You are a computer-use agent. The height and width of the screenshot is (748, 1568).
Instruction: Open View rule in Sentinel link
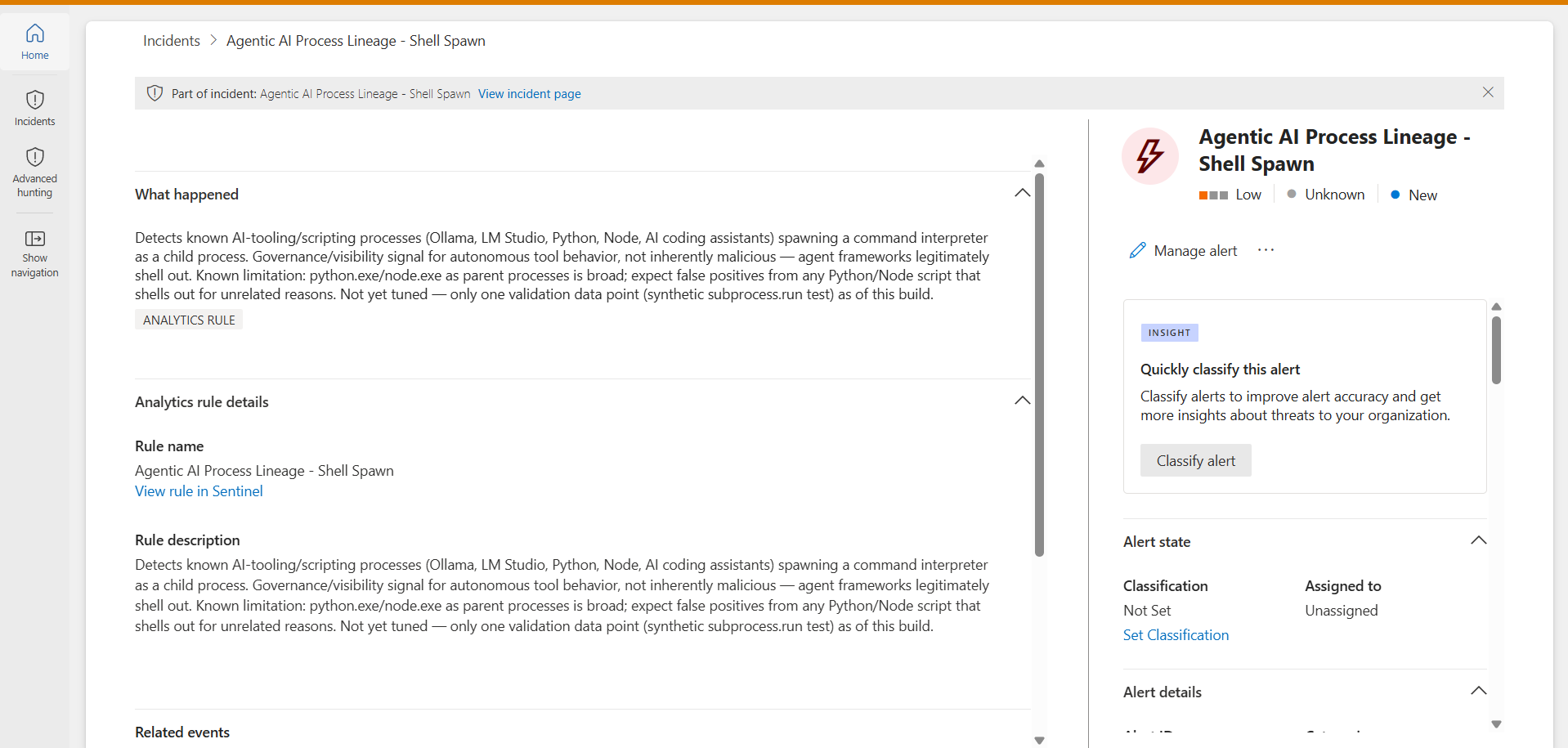199,491
